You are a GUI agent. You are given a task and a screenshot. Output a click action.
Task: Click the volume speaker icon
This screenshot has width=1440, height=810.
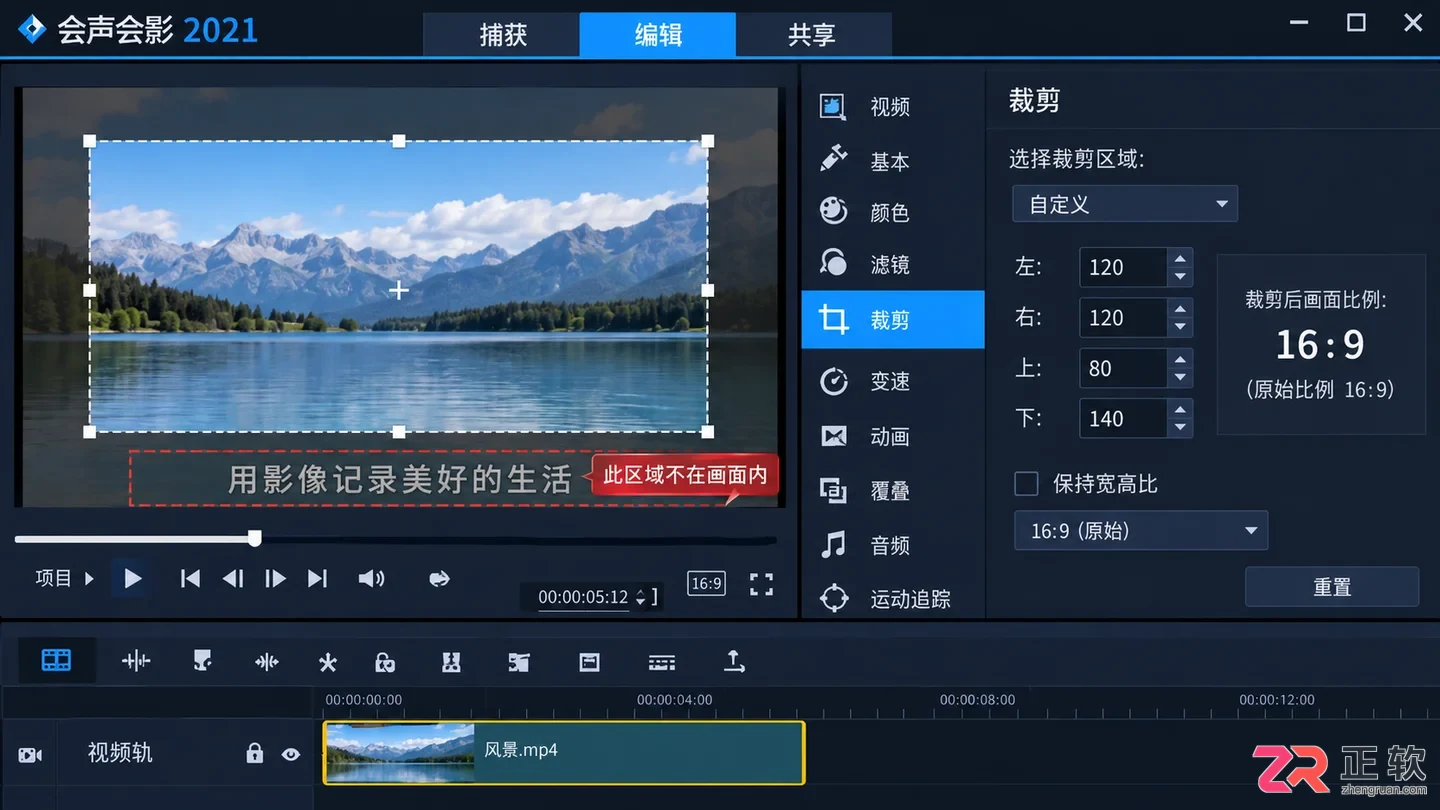(x=371, y=578)
